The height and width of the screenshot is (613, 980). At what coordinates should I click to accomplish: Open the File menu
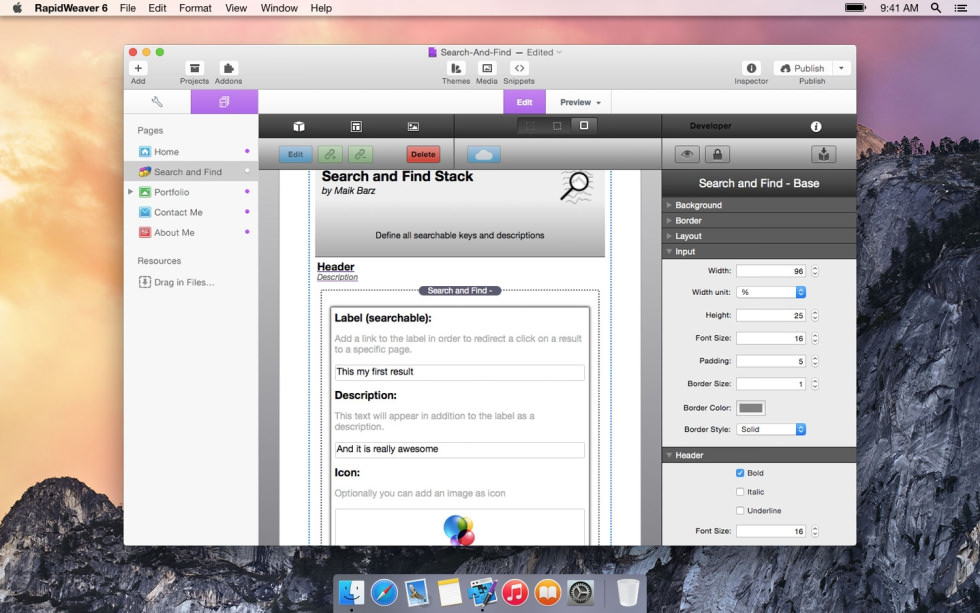click(128, 7)
